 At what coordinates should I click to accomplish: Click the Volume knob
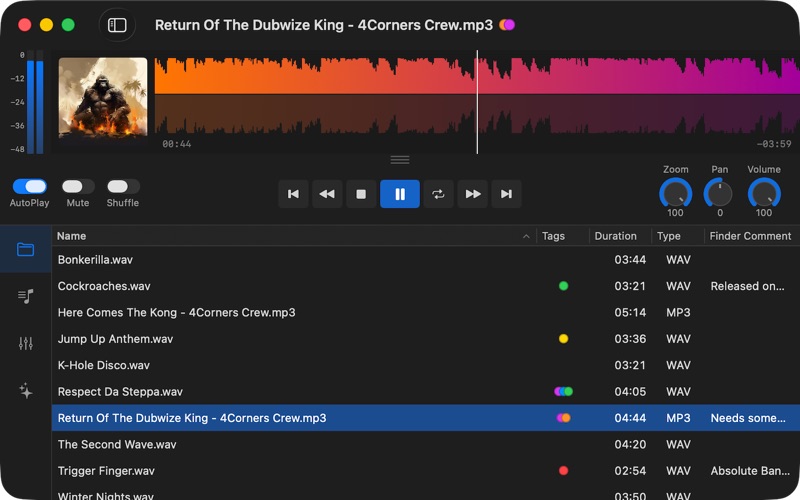pyautogui.click(x=764, y=194)
